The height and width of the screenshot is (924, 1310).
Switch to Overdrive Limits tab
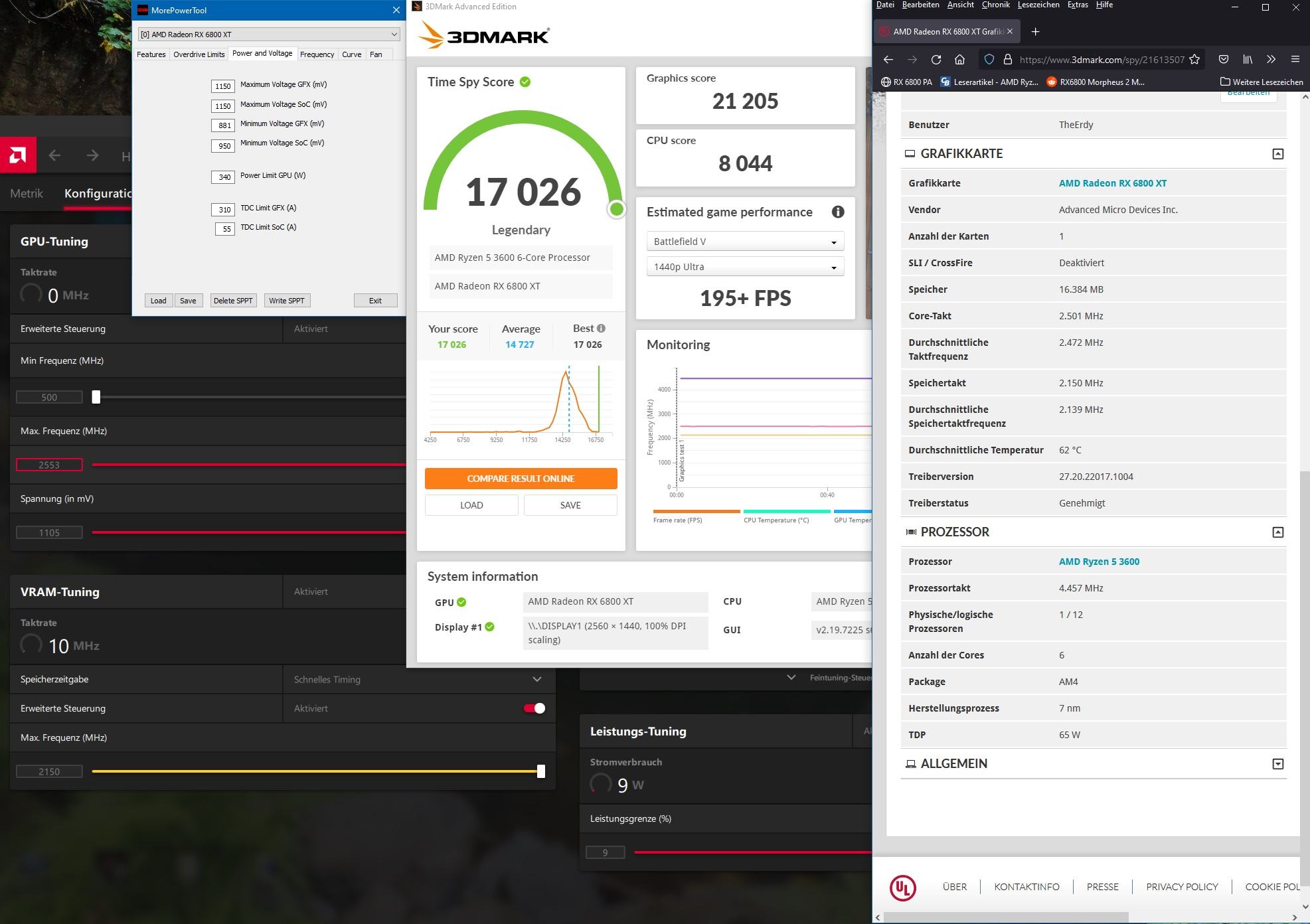click(x=199, y=54)
